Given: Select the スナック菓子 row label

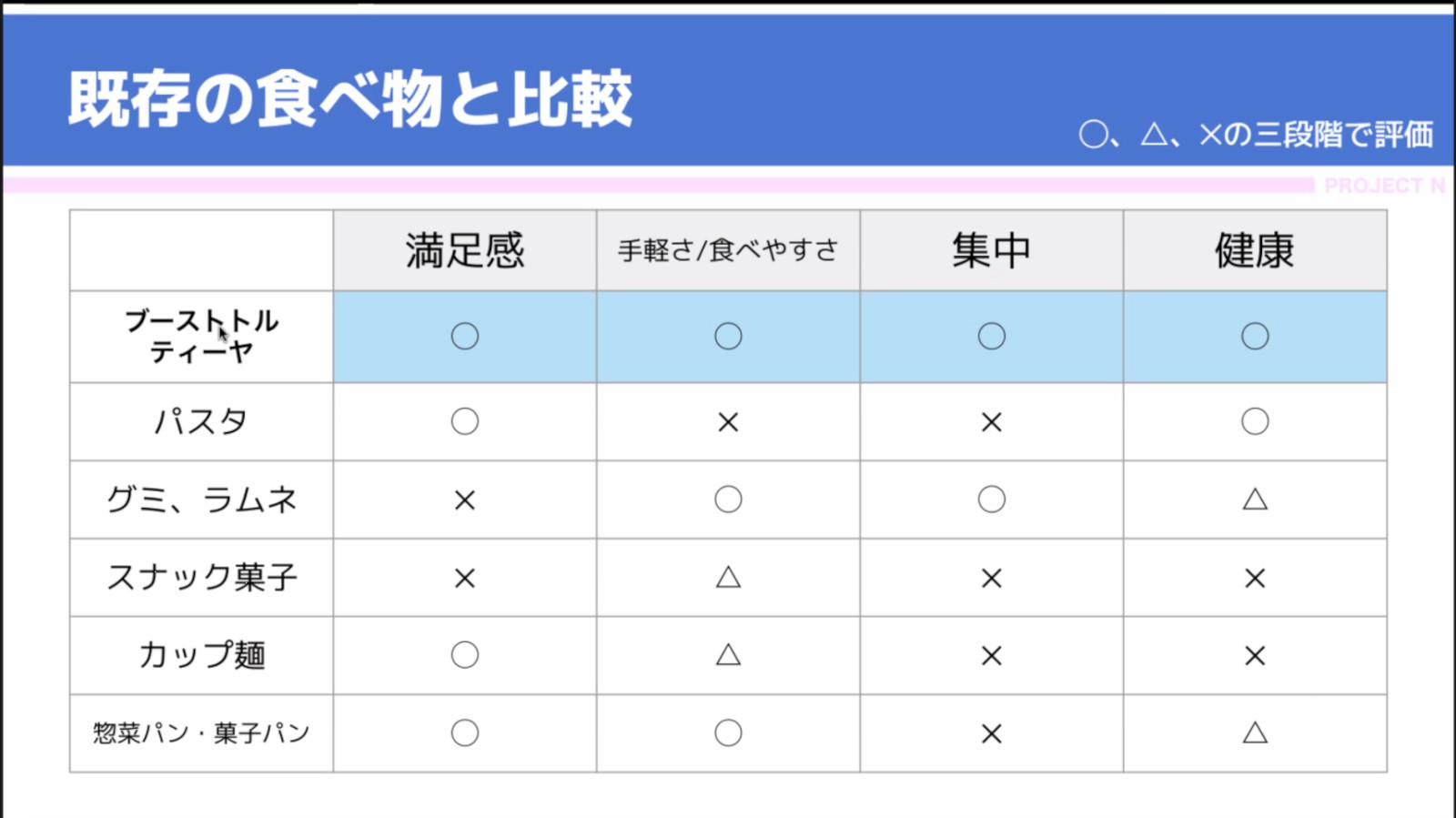Looking at the screenshot, I should [201, 577].
